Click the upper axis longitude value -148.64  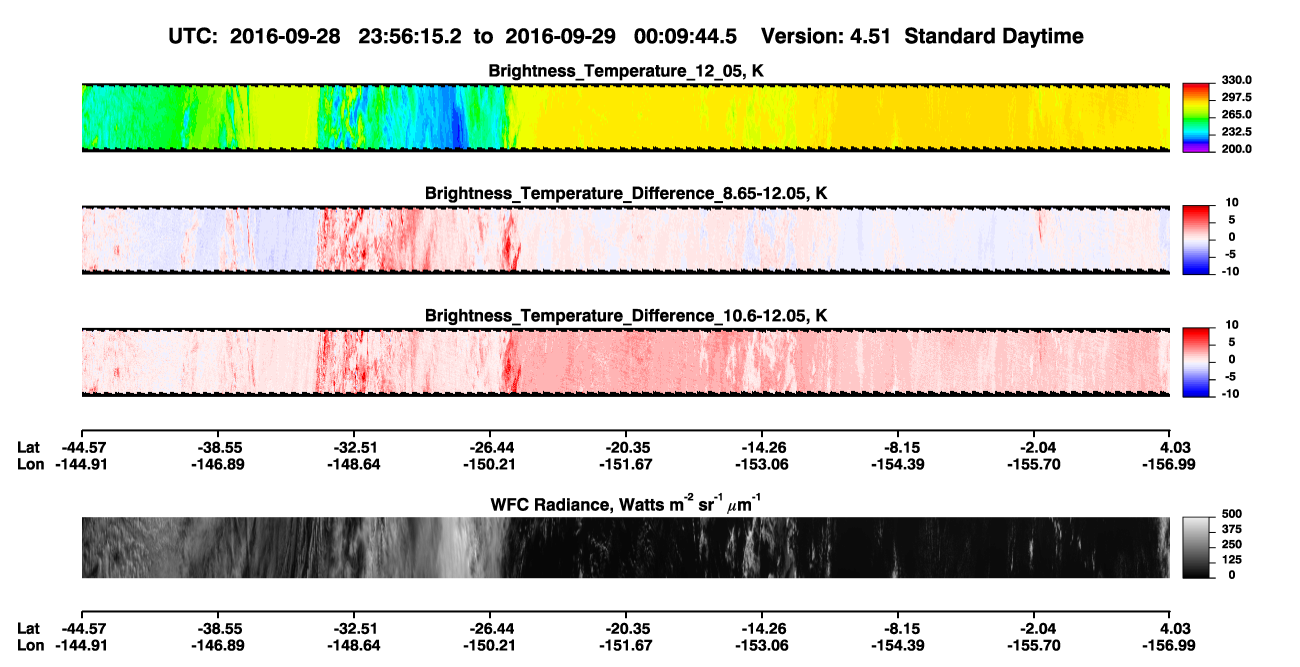coord(353,464)
